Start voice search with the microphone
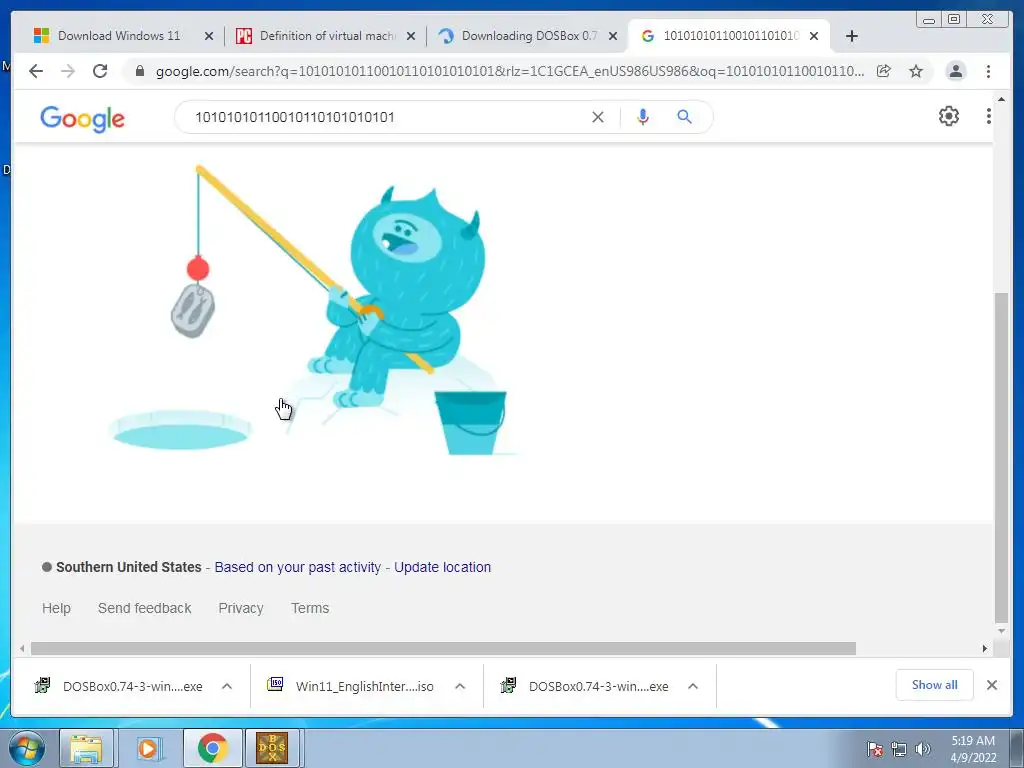1024x768 pixels. pos(643,117)
